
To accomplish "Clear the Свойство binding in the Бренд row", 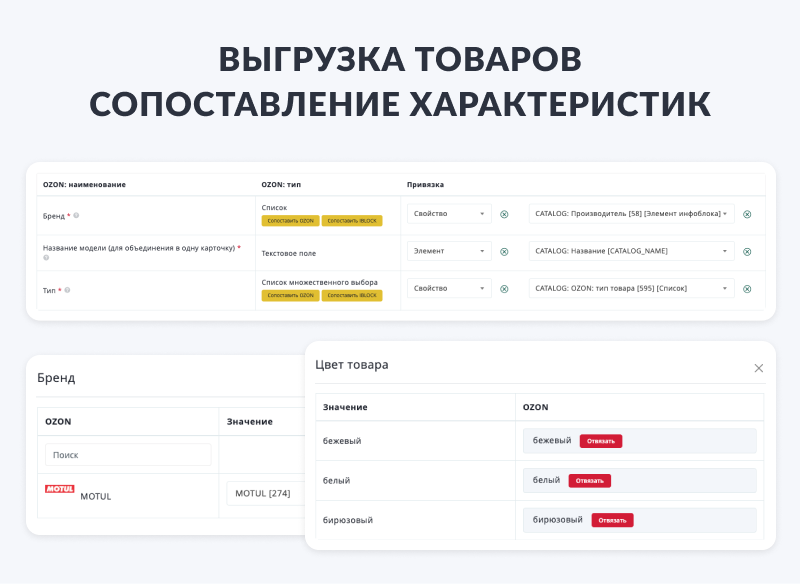I will click(x=504, y=214).
